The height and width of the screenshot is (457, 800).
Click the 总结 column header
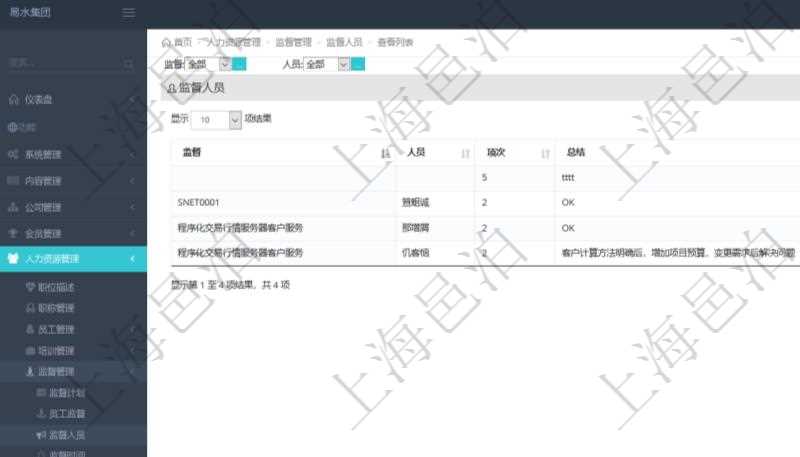pyautogui.click(x=576, y=153)
